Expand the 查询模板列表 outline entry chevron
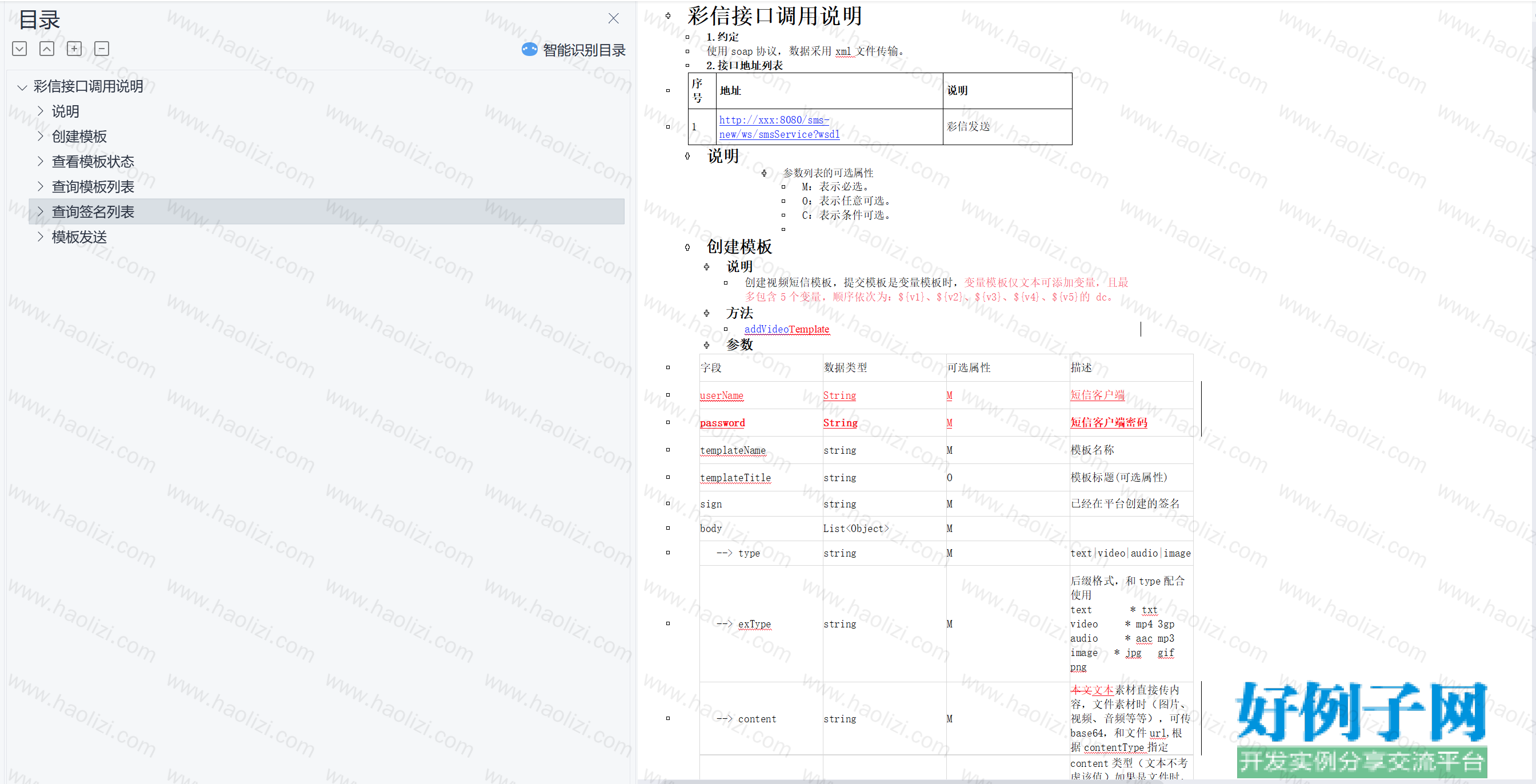 point(41,186)
